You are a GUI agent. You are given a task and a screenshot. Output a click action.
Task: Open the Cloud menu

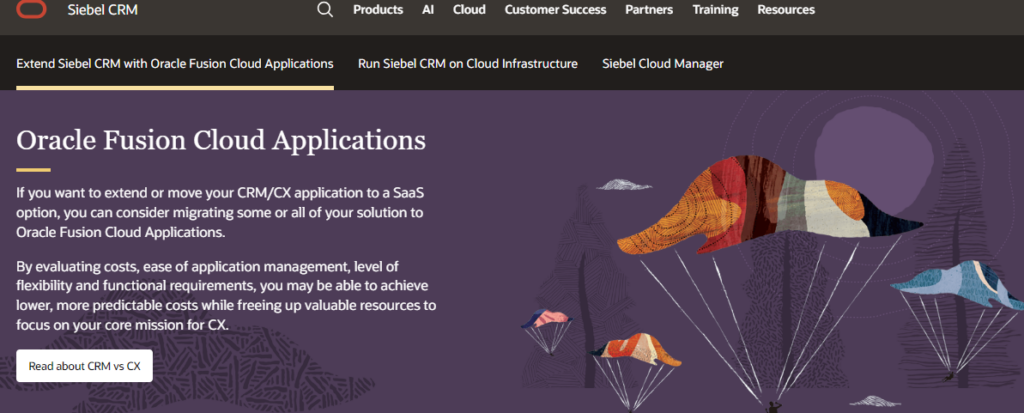[469, 10]
